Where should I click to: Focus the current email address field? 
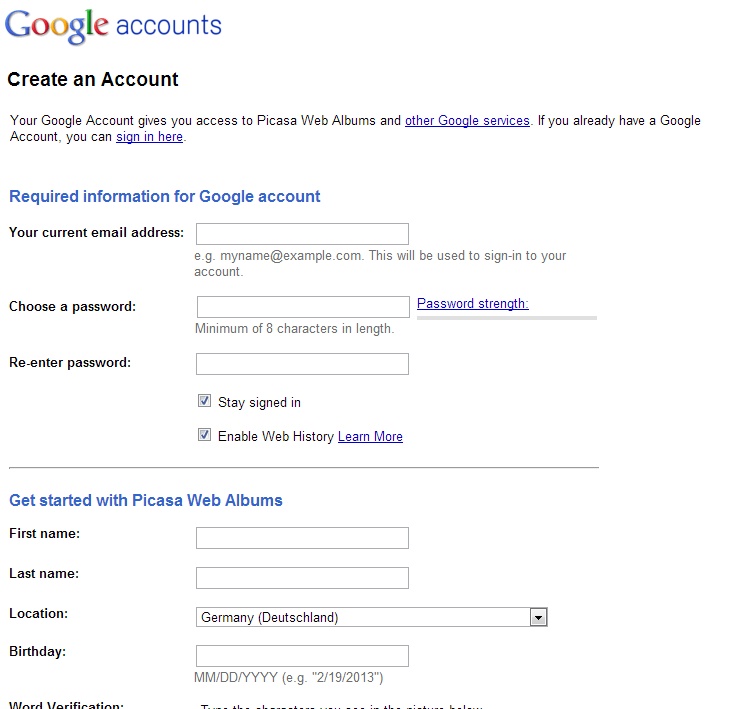pos(302,234)
